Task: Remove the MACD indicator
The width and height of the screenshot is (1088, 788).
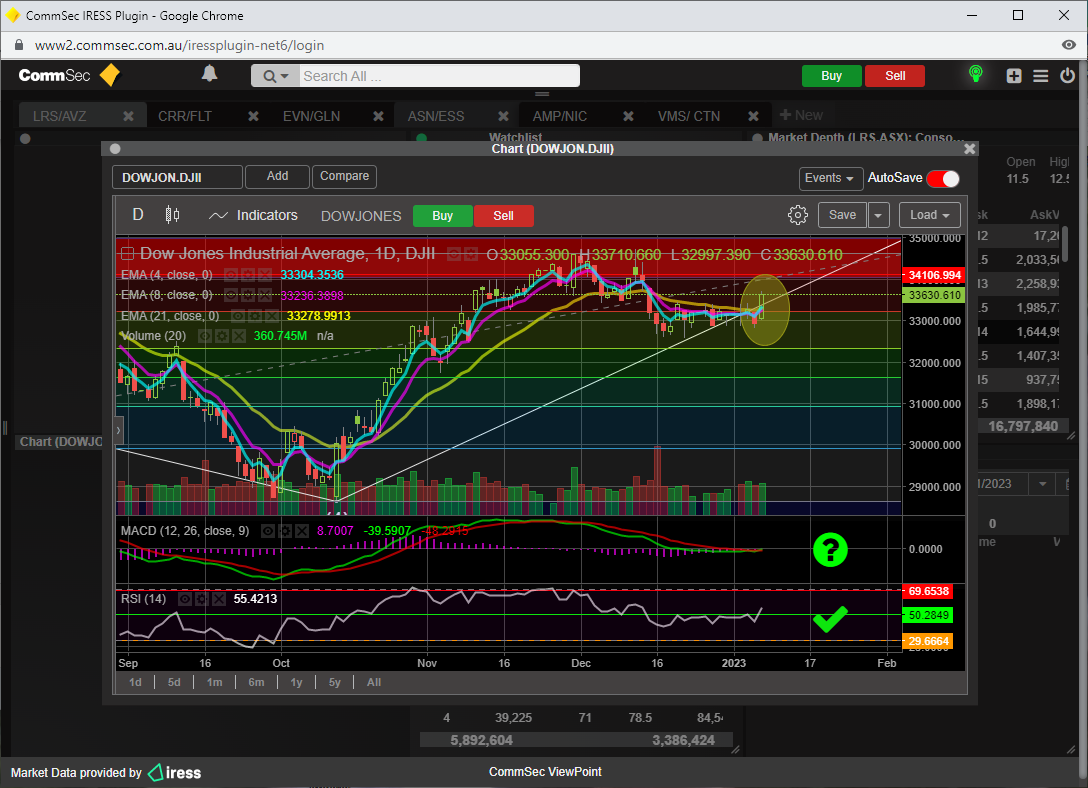Action: tap(301, 531)
